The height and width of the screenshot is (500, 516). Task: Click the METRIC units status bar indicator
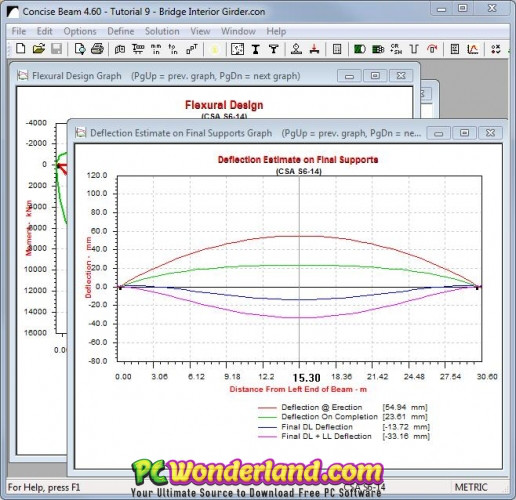pos(471,487)
